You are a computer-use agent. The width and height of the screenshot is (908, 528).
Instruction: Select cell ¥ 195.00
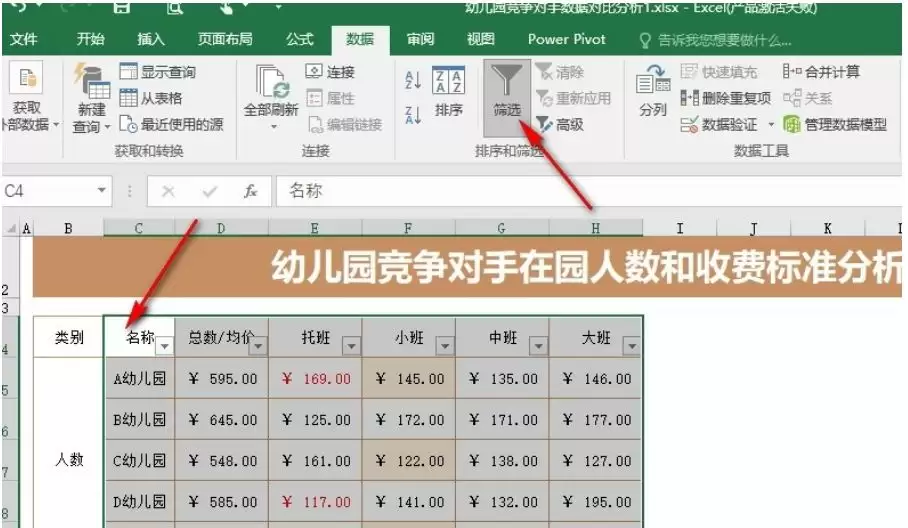[596, 501]
